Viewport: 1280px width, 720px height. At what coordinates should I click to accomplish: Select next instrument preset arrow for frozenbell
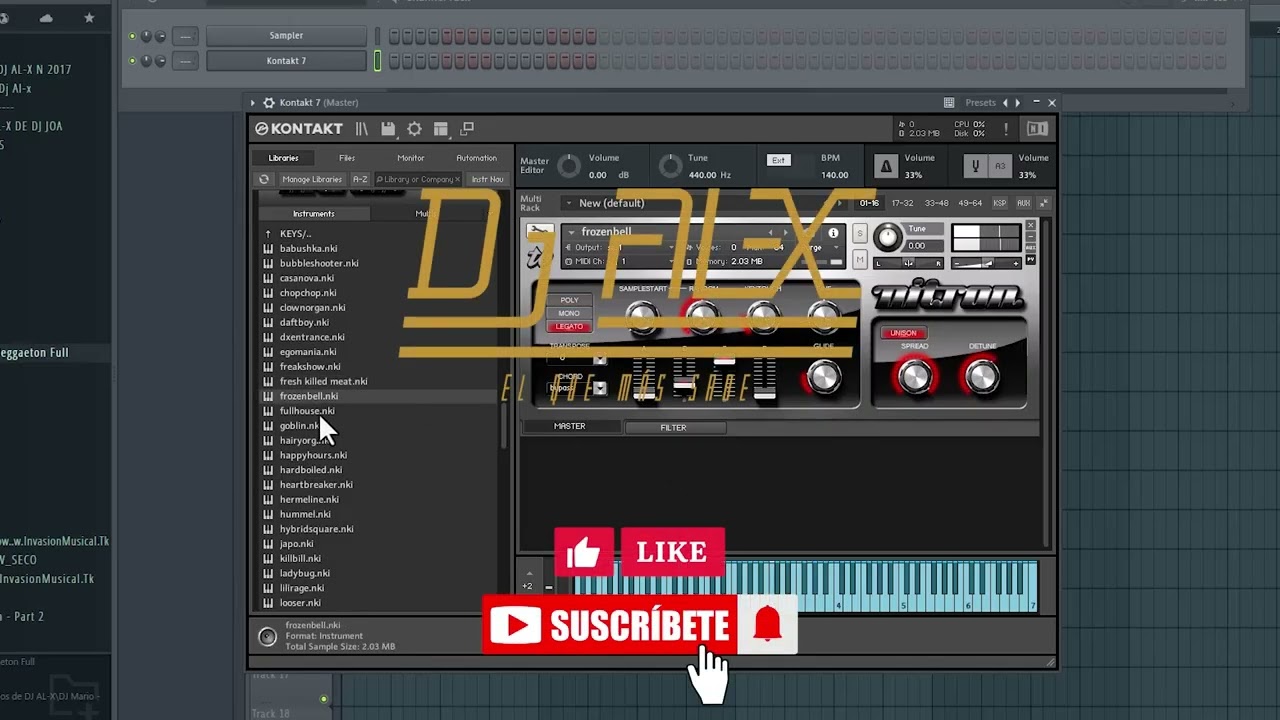(785, 233)
